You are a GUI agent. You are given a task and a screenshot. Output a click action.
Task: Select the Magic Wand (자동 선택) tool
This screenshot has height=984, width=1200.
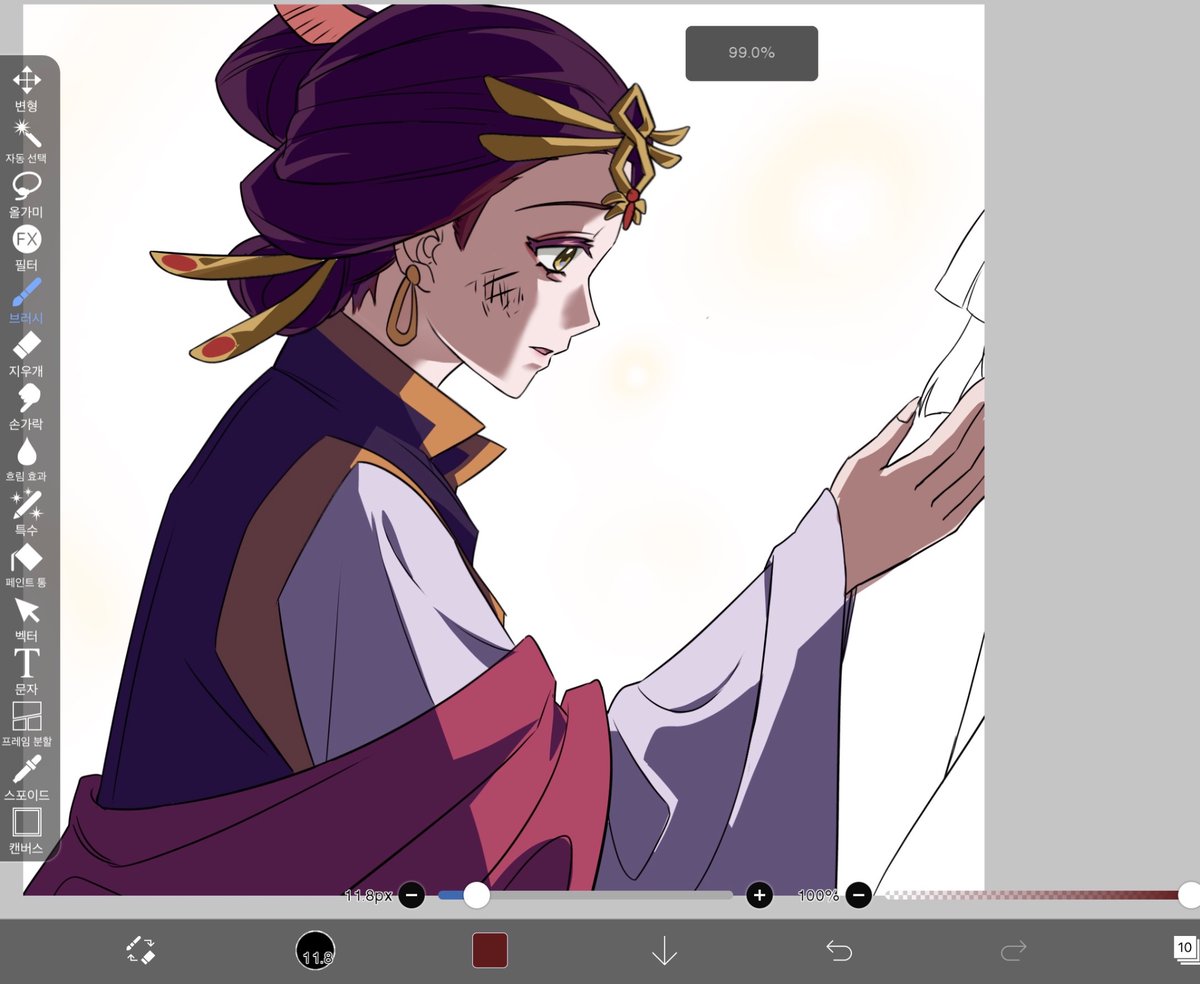tap(26, 141)
